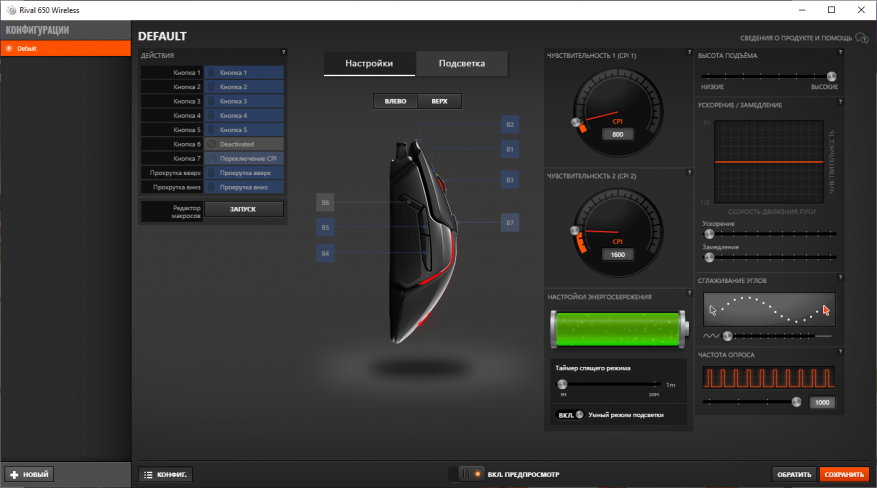Open Переключение CPI dropdown for Кнопка 7
The height and width of the screenshot is (488, 877).
click(244, 158)
